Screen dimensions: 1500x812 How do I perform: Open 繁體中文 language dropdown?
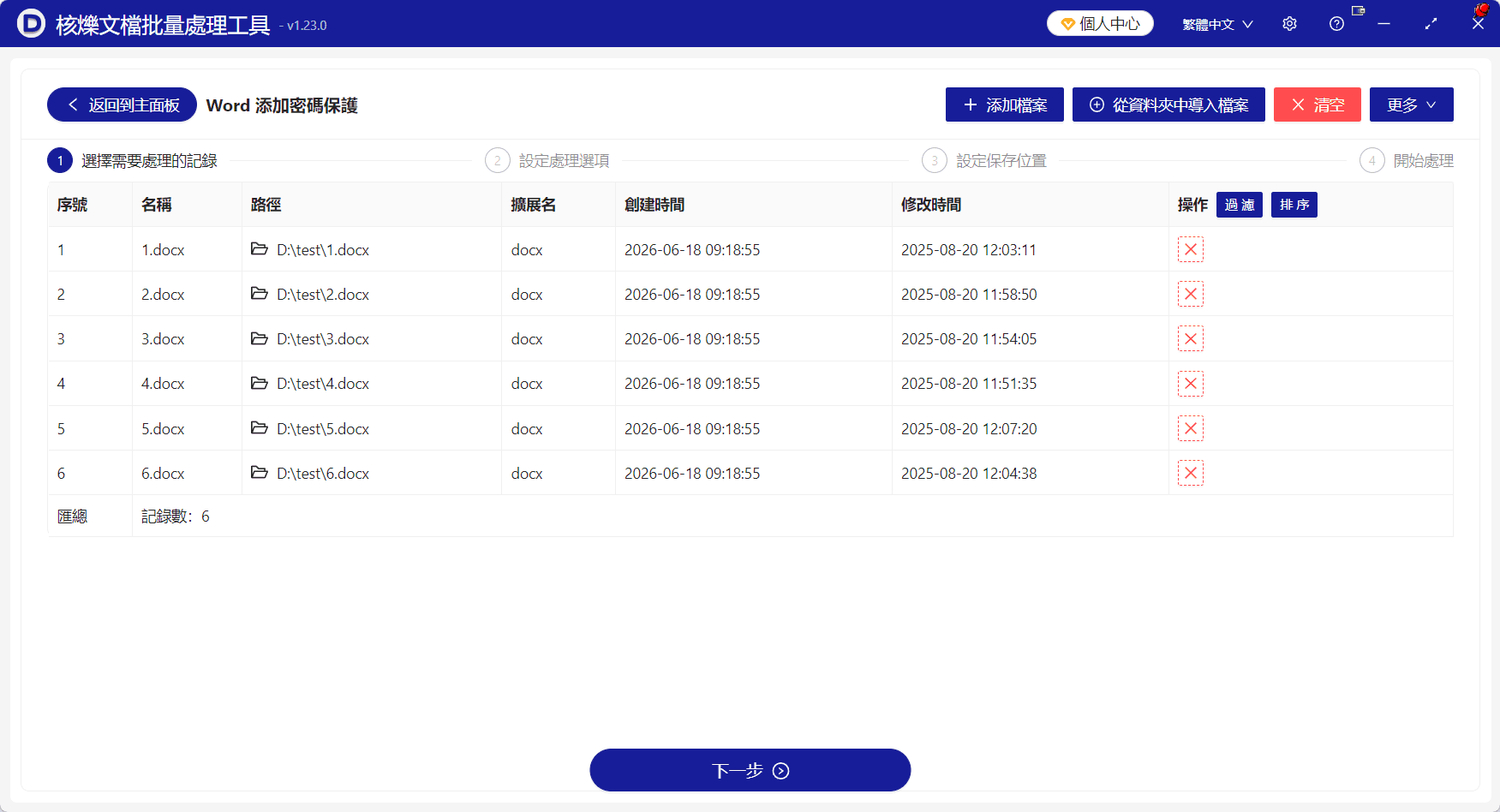coord(1217,24)
